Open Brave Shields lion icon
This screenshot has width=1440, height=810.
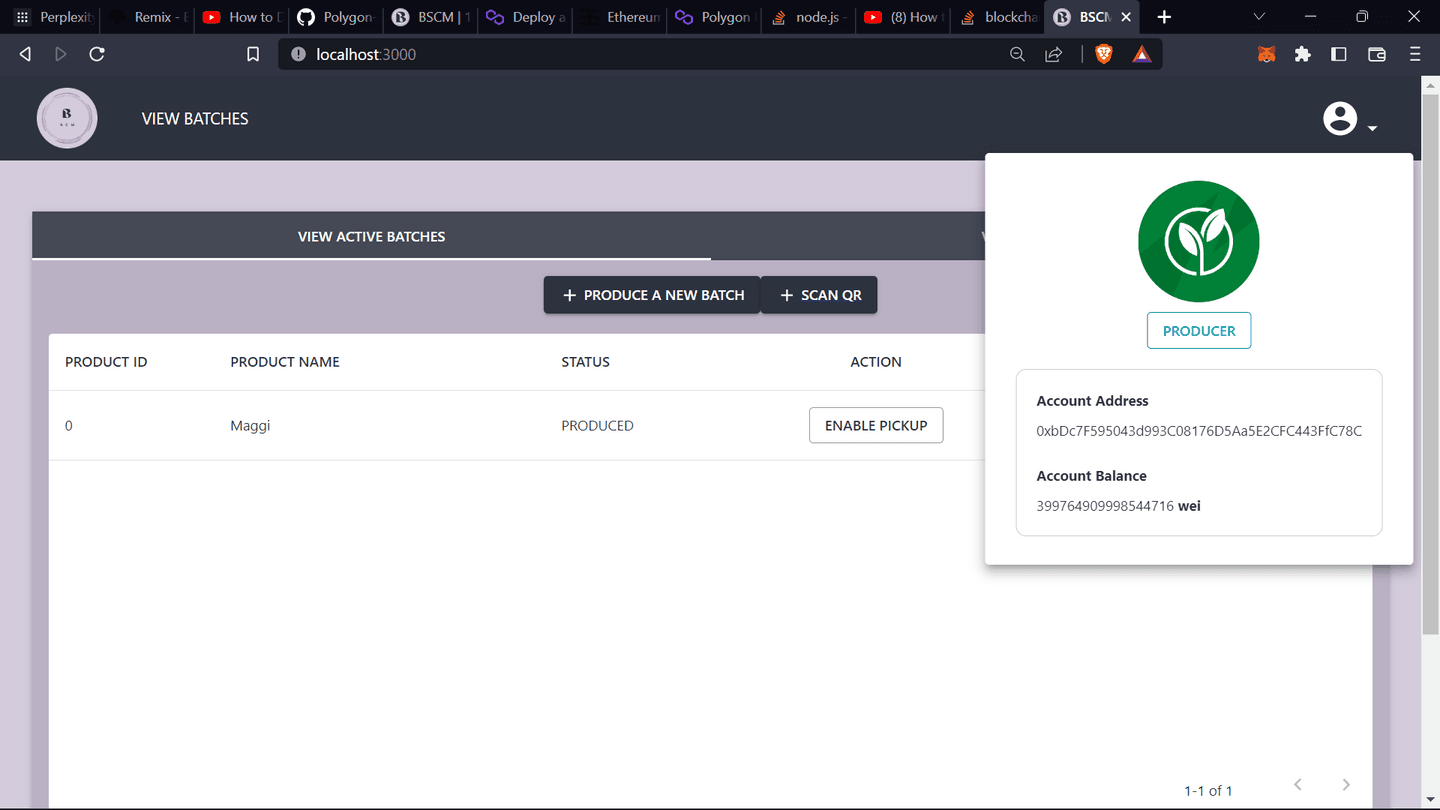point(1104,54)
